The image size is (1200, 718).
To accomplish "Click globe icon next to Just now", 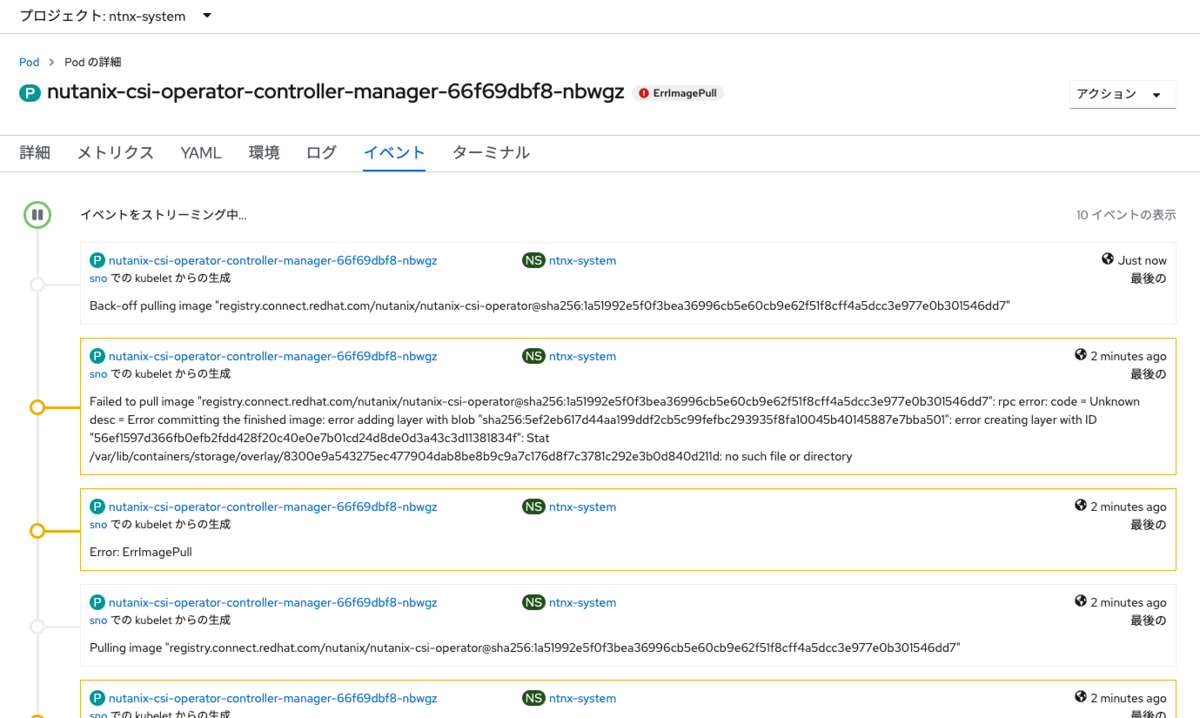I will [1108, 259].
